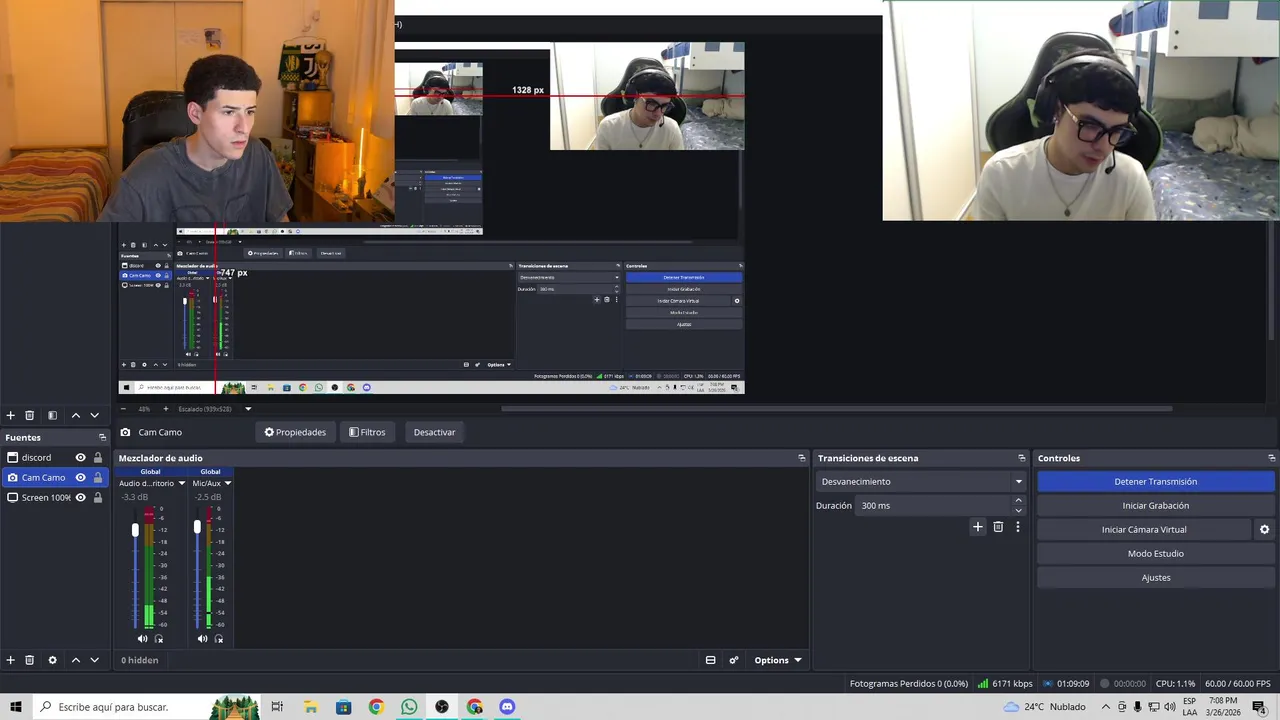Image resolution: width=1280 pixels, height=720 pixels.
Task: Move scene down with scenes toolbar arrow
Action: tap(95, 415)
